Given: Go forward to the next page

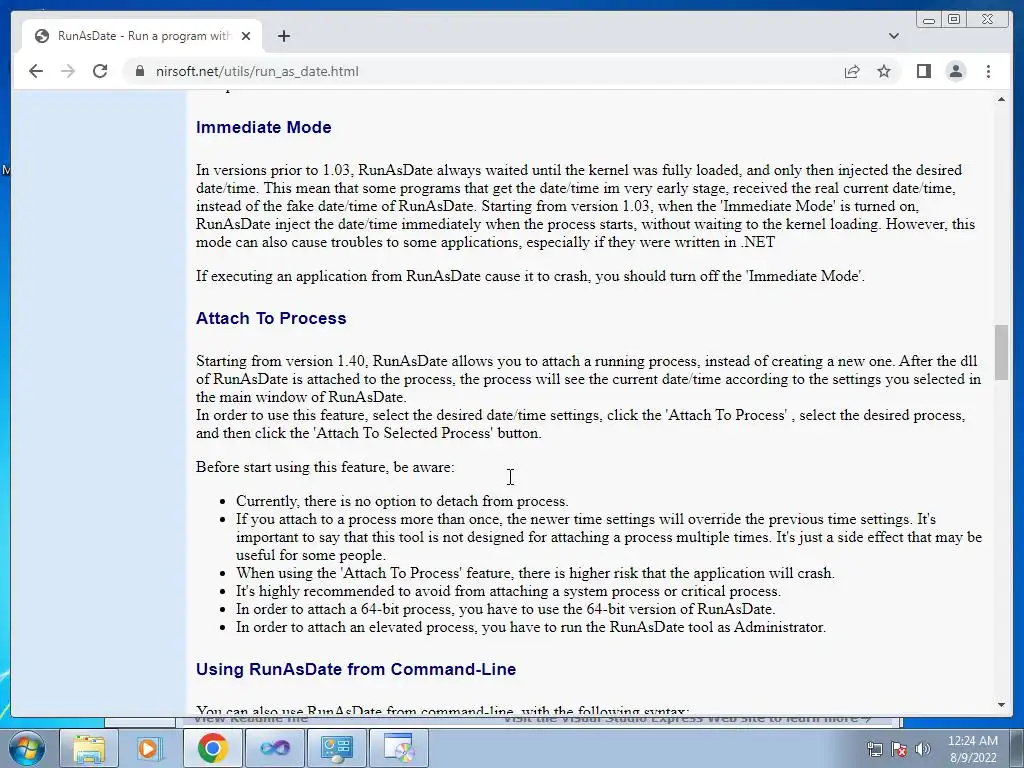Looking at the screenshot, I should [x=68, y=71].
